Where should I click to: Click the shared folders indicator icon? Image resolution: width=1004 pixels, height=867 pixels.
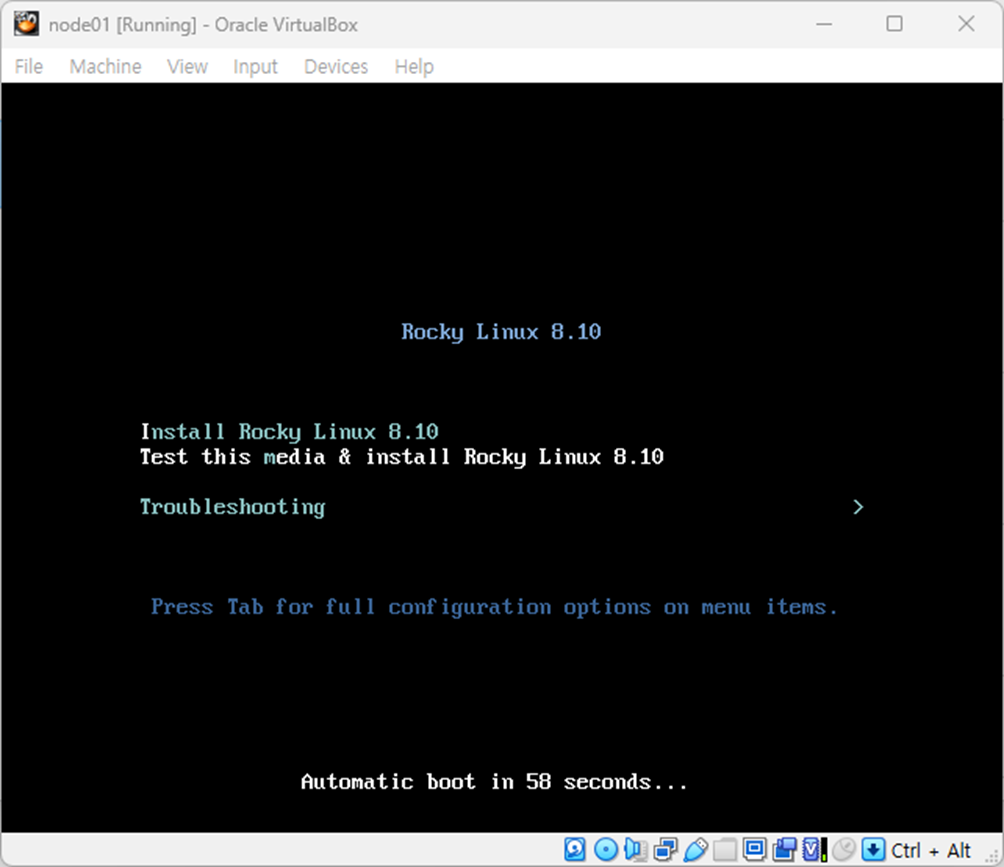pos(725,850)
